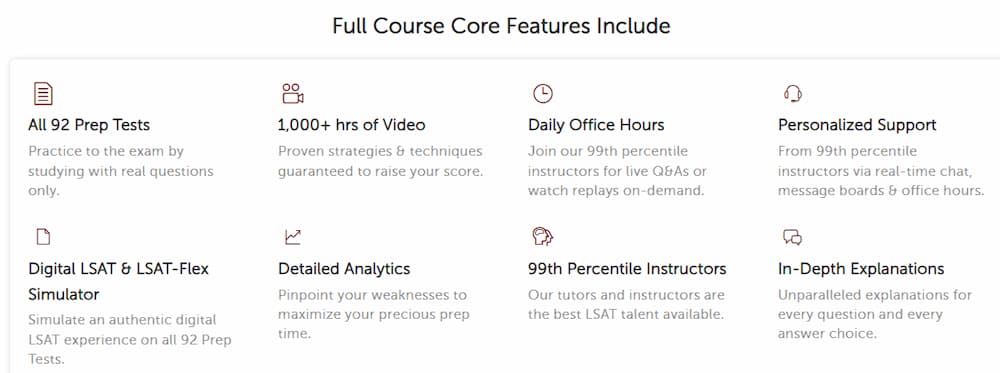Click the Digital LSAT & LSAT-Flex Simulator heading
The width and height of the screenshot is (1000, 373).
coord(119,282)
